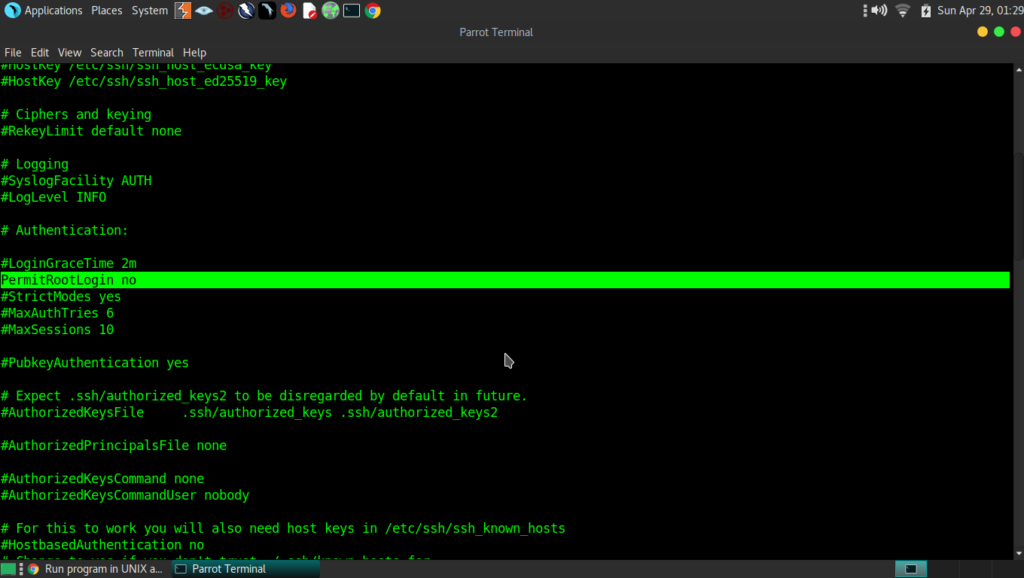Open the Edit menu in terminal
The width and height of the screenshot is (1024, 578).
(x=40, y=52)
